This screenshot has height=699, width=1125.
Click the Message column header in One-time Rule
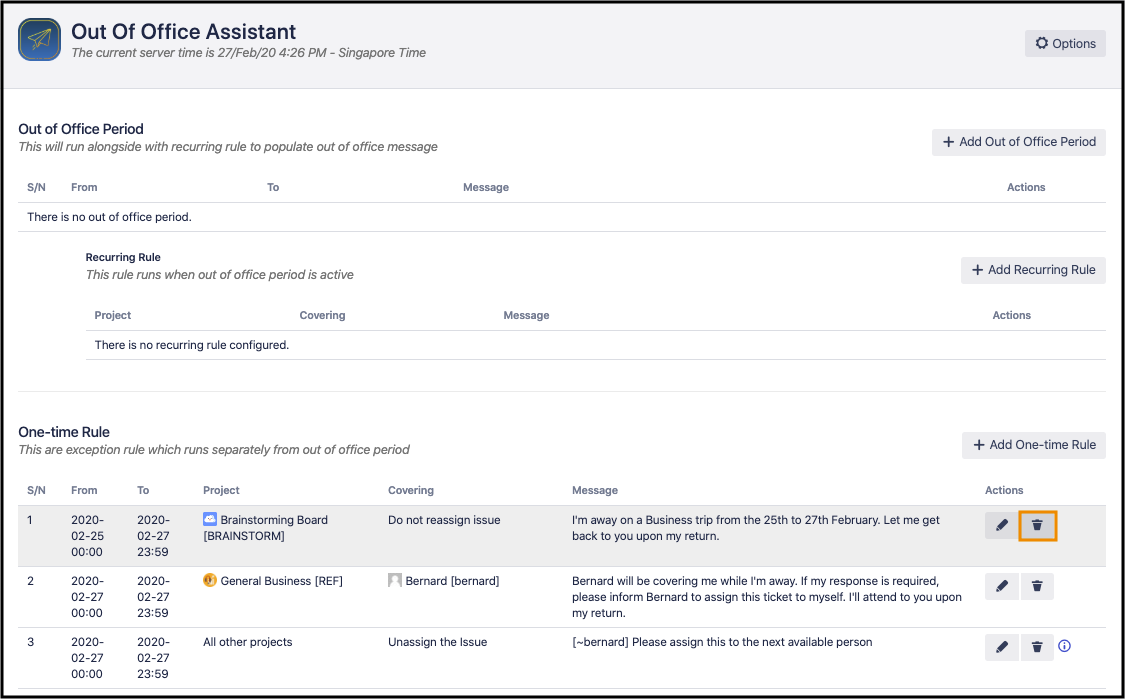594,490
